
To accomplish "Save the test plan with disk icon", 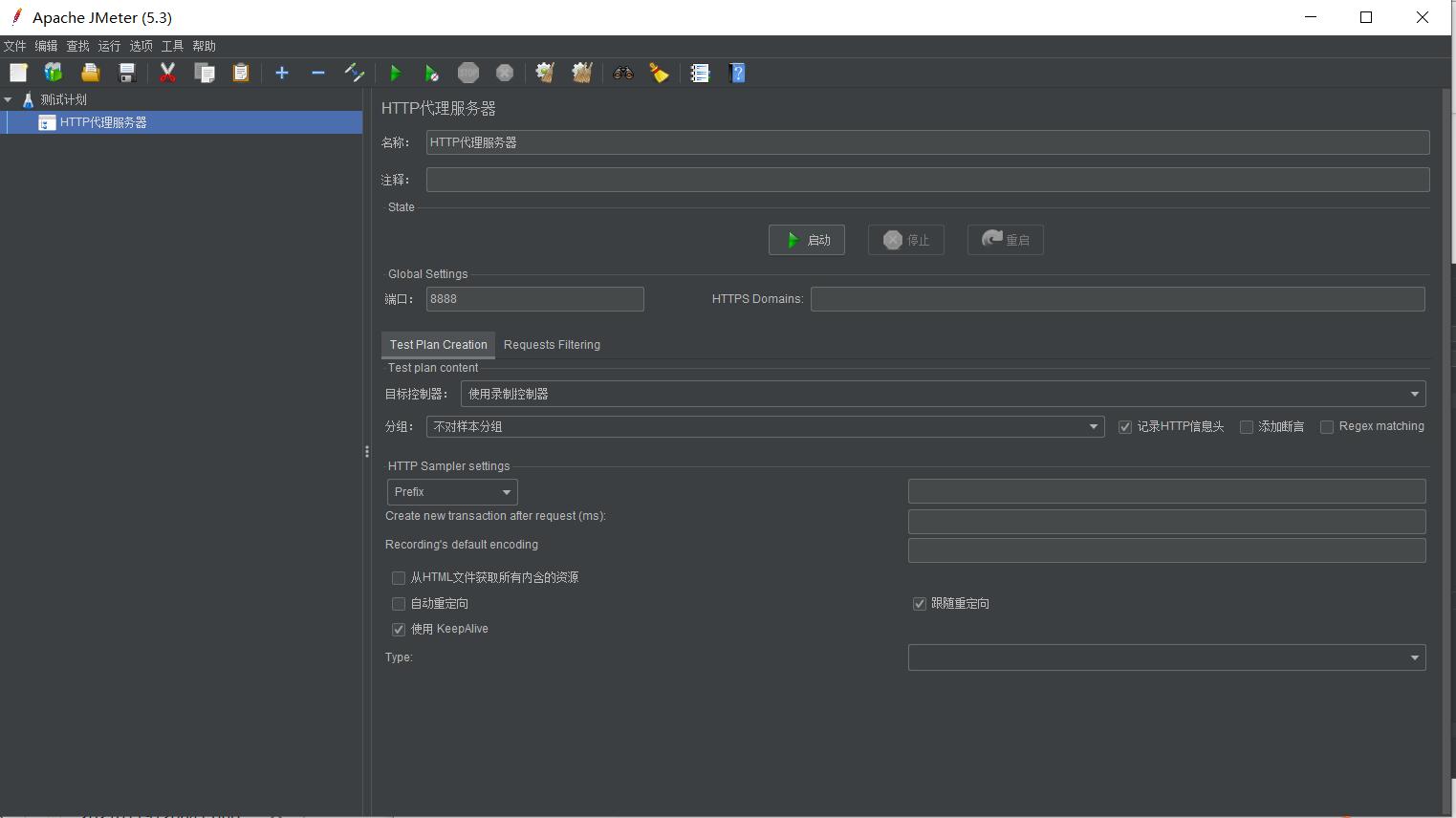I will tap(126, 73).
